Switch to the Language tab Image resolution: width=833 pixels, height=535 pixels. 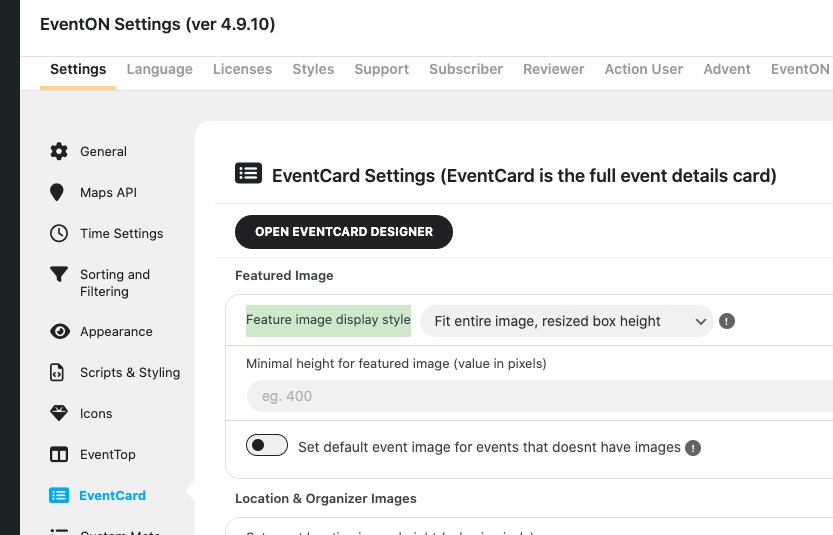[159, 69]
